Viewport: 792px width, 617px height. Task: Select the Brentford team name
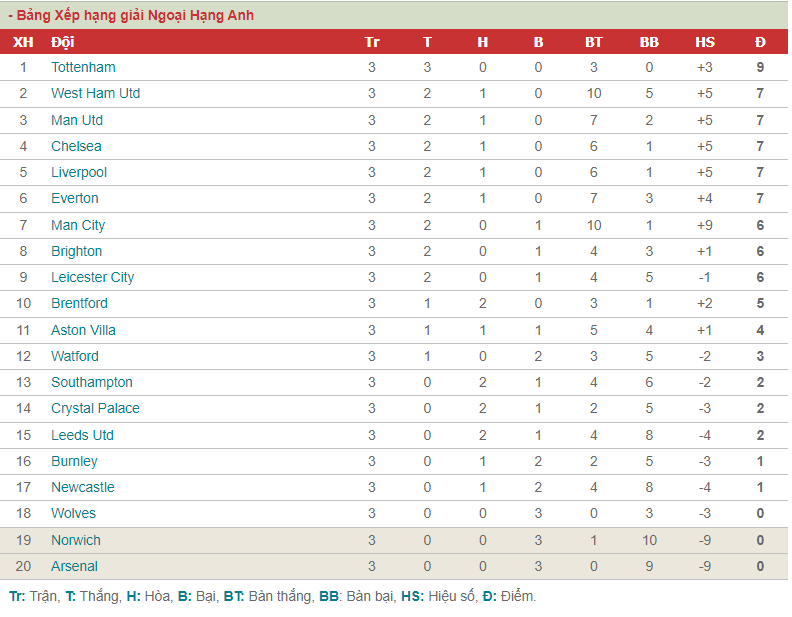[x=79, y=303]
